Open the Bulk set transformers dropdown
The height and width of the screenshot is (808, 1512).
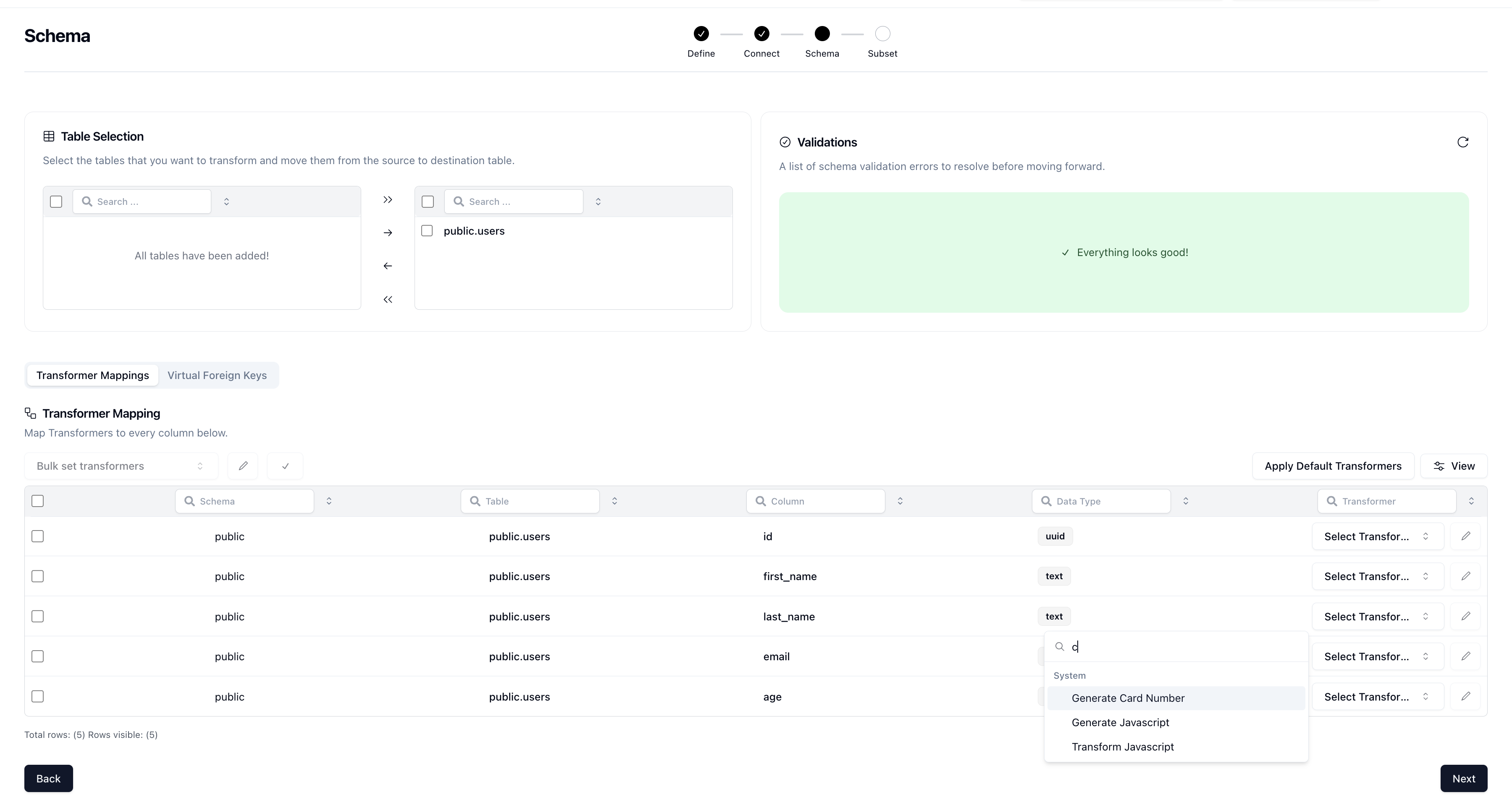pyautogui.click(x=121, y=466)
